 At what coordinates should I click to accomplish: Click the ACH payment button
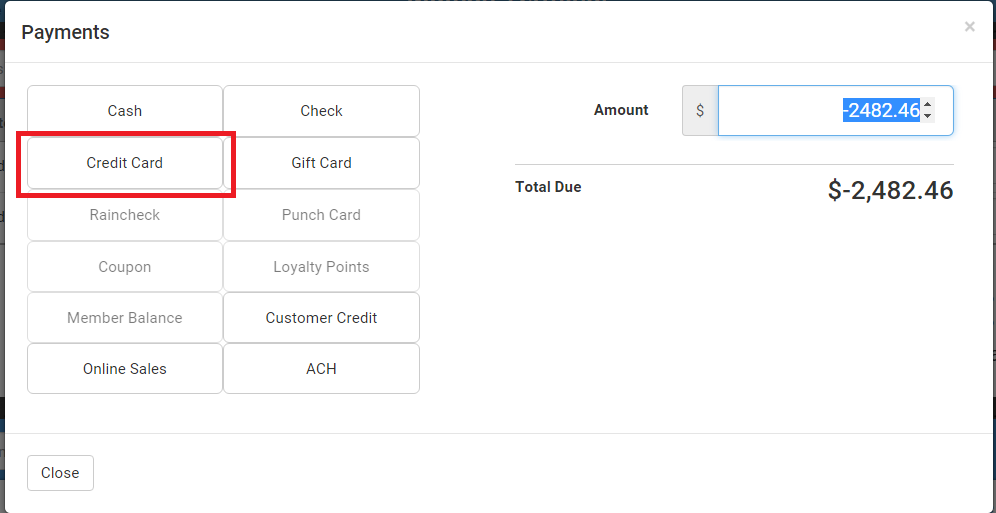[x=321, y=369]
